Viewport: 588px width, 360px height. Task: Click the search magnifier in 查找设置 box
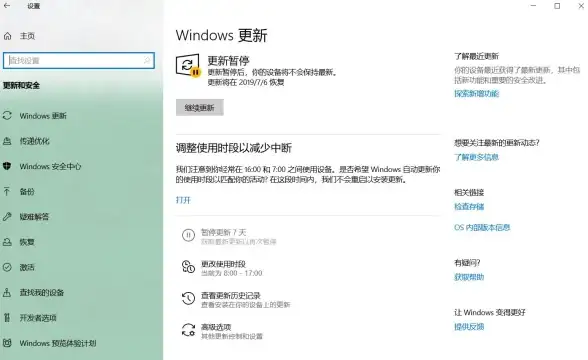(x=147, y=60)
